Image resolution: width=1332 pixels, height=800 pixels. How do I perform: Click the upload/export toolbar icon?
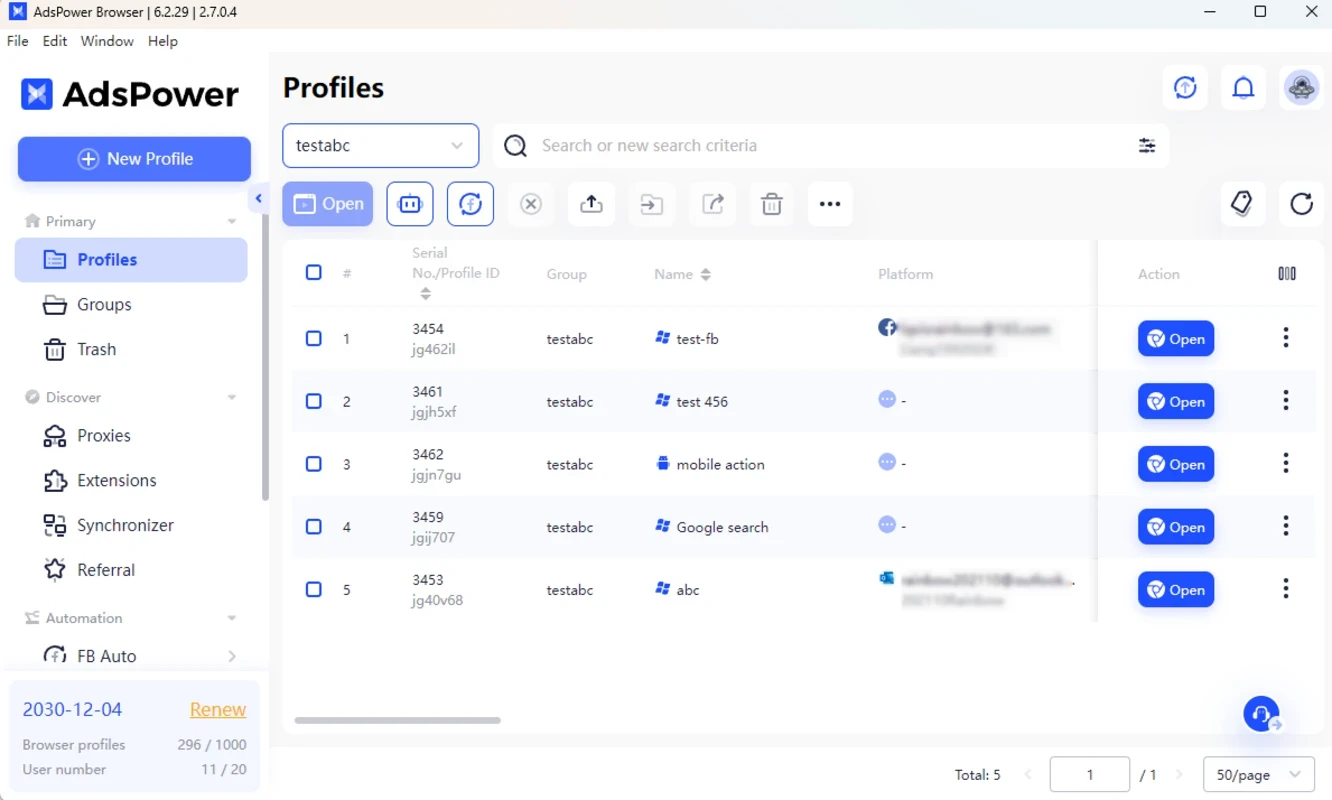pyautogui.click(x=591, y=204)
